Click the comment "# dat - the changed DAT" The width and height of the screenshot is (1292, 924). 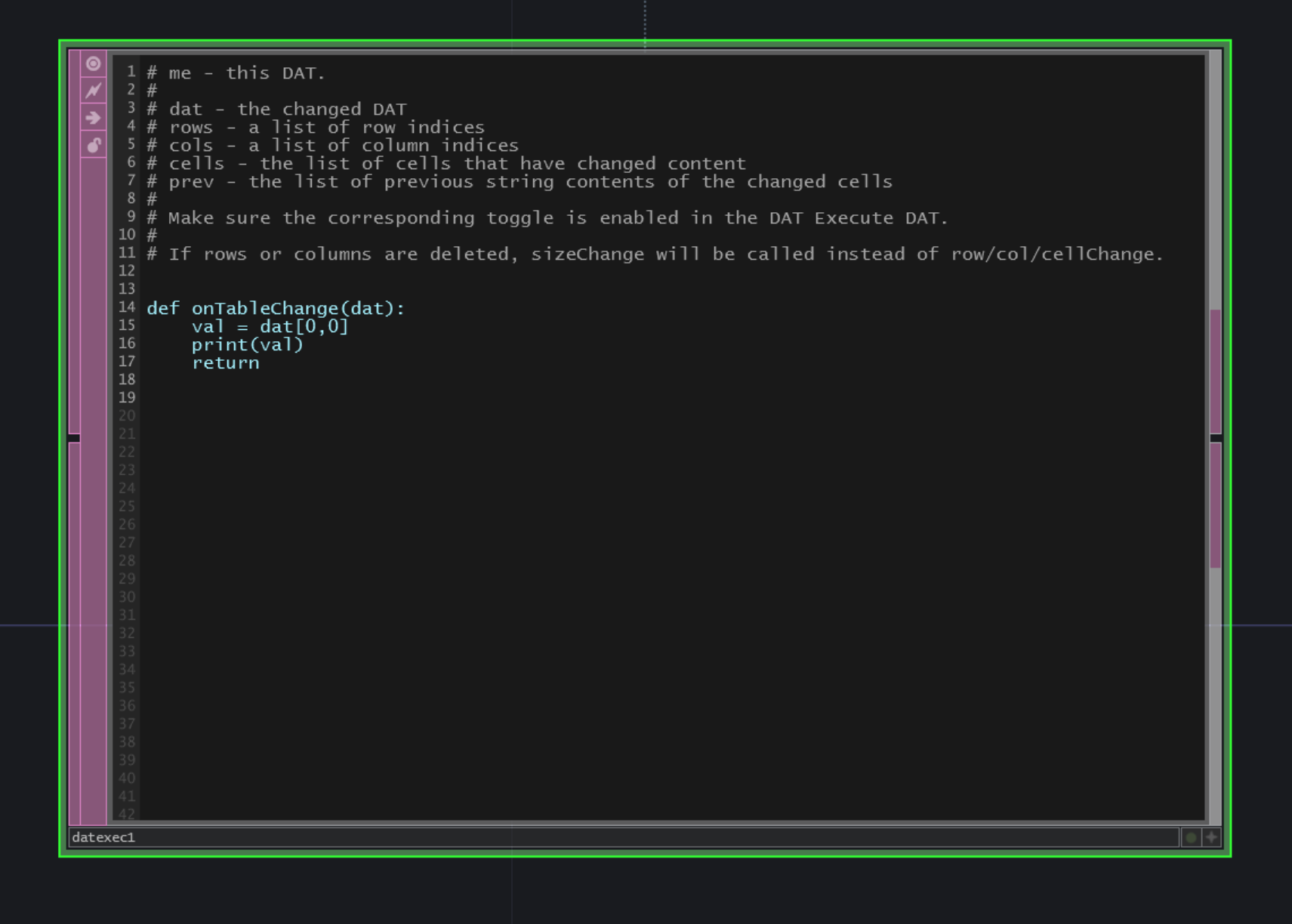[x=276, y=109]
